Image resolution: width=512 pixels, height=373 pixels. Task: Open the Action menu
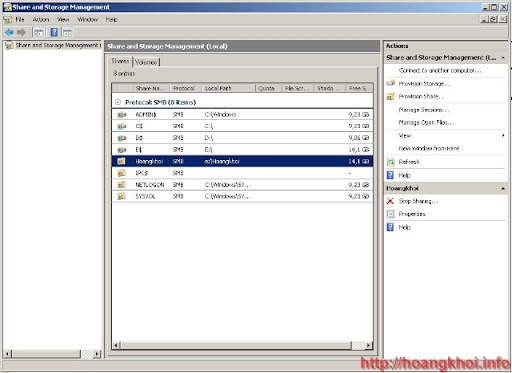pos(41,20)
